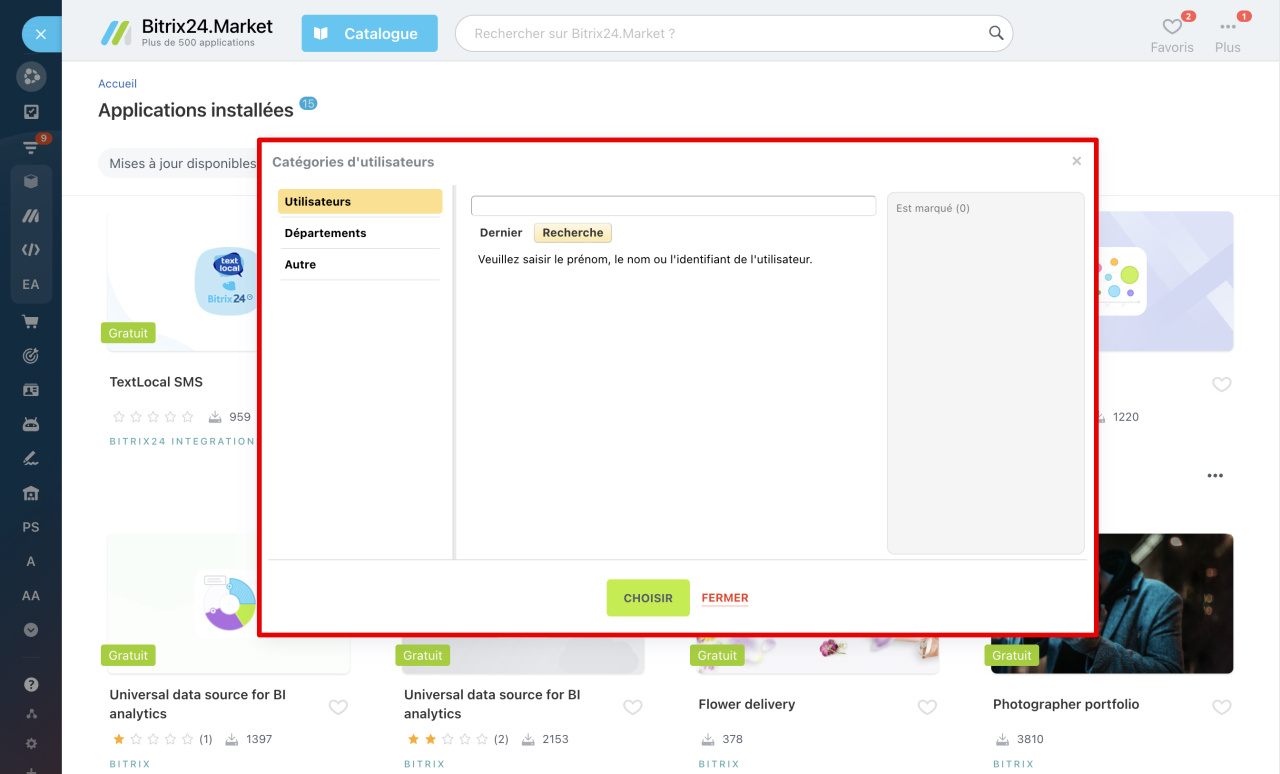
Task: Open the contact card icon in the sidebar
Action: tap(31, 390)
